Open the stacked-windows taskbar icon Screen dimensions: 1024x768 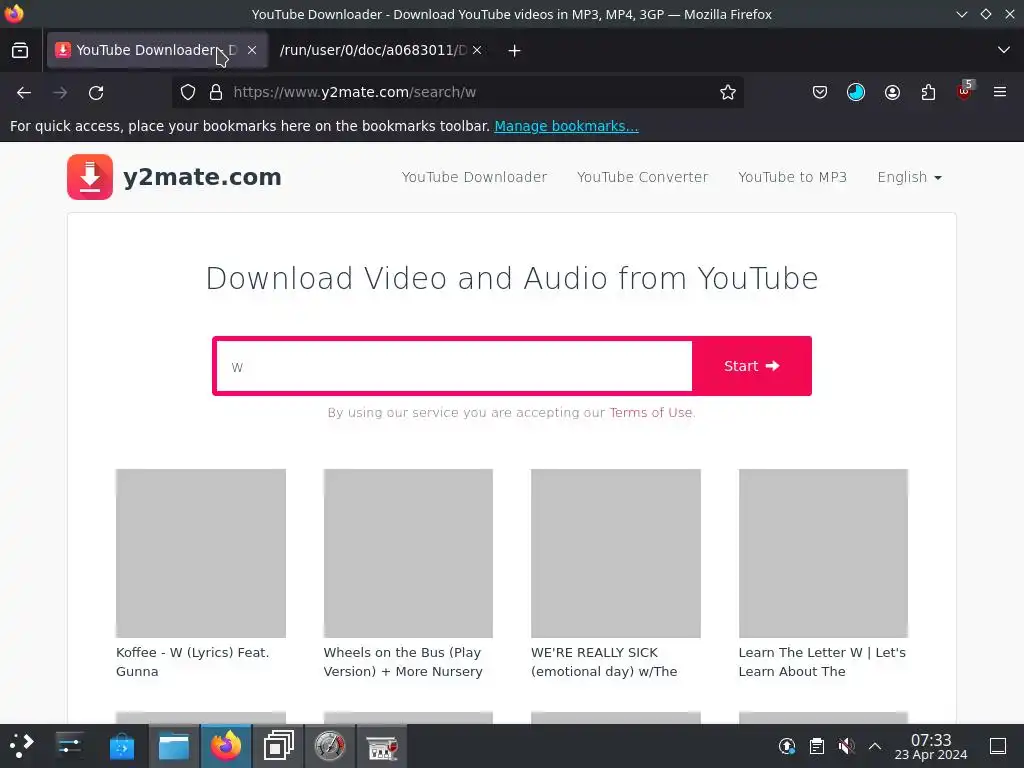click(278, 746)
